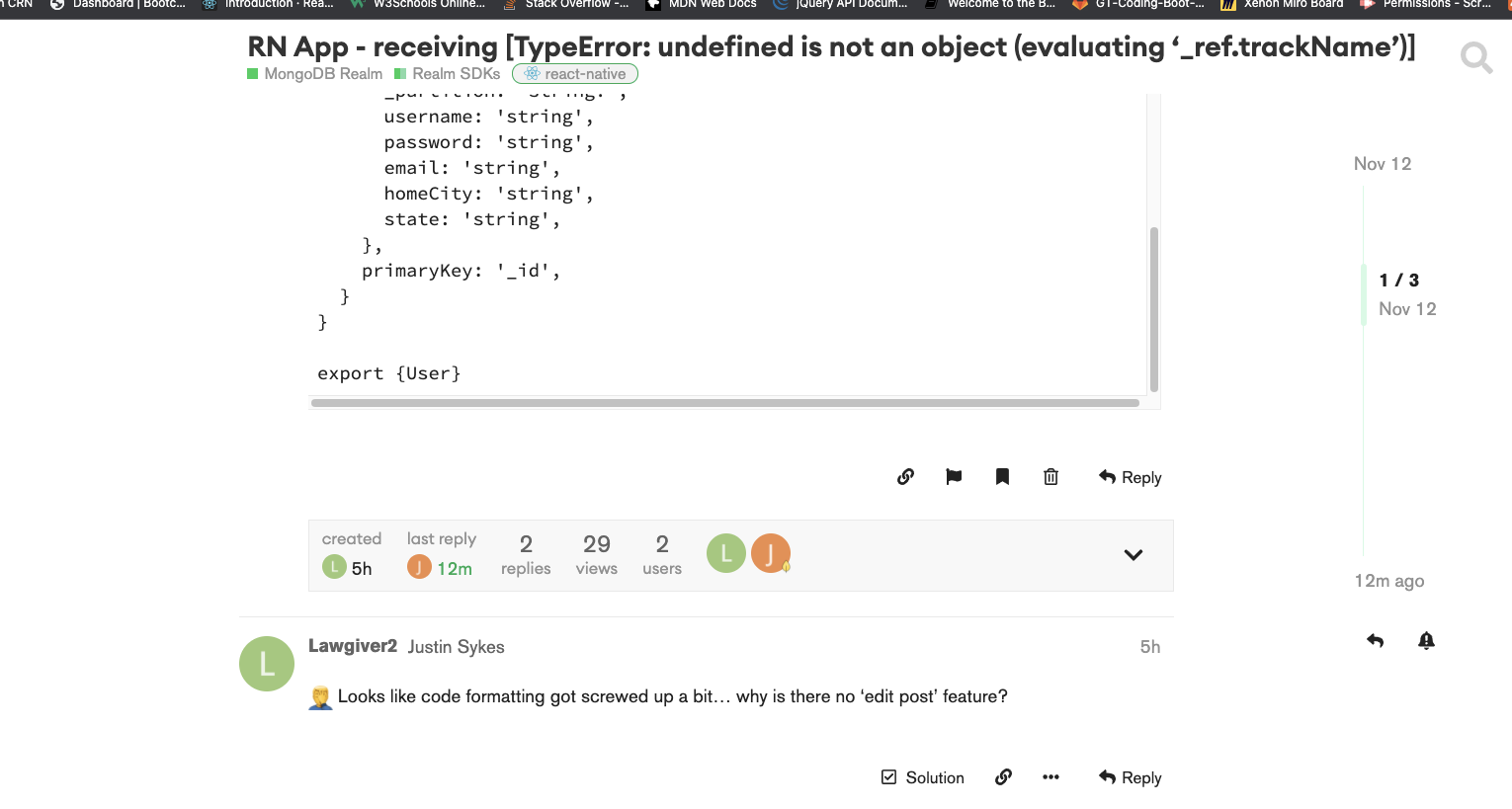Screen dimensions: 1512x809
Task: Click timeline reply arrow icon
Action: click(x=1375, y=641)
